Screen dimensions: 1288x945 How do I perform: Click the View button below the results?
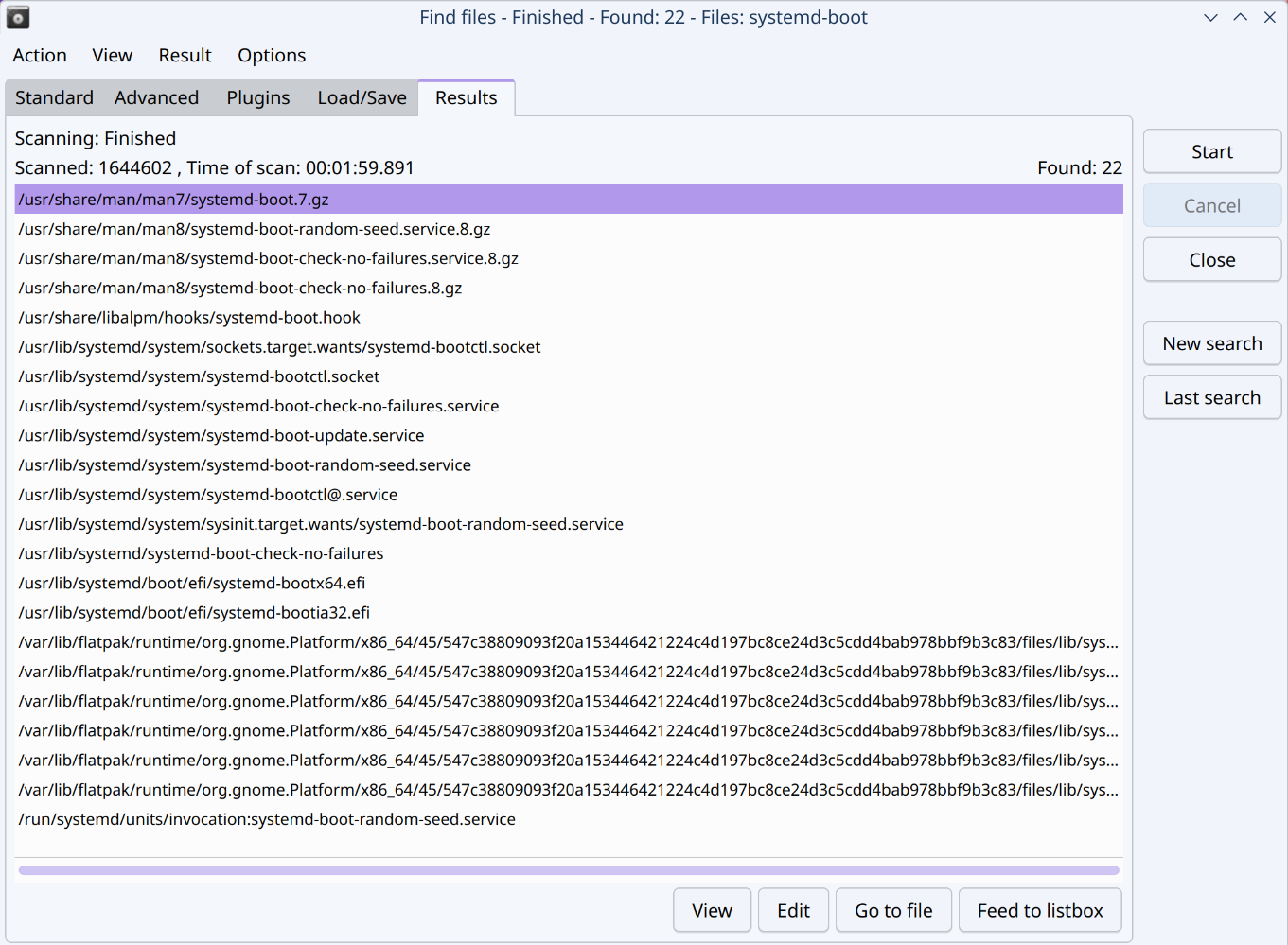(x=713, y=910)
